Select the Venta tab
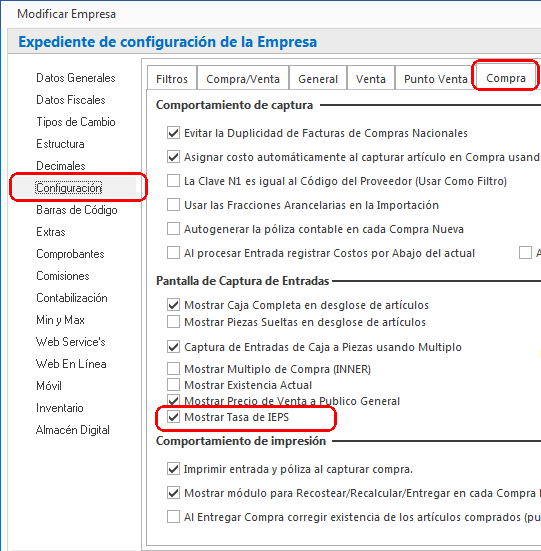541x551 pixels. [371, 78]
